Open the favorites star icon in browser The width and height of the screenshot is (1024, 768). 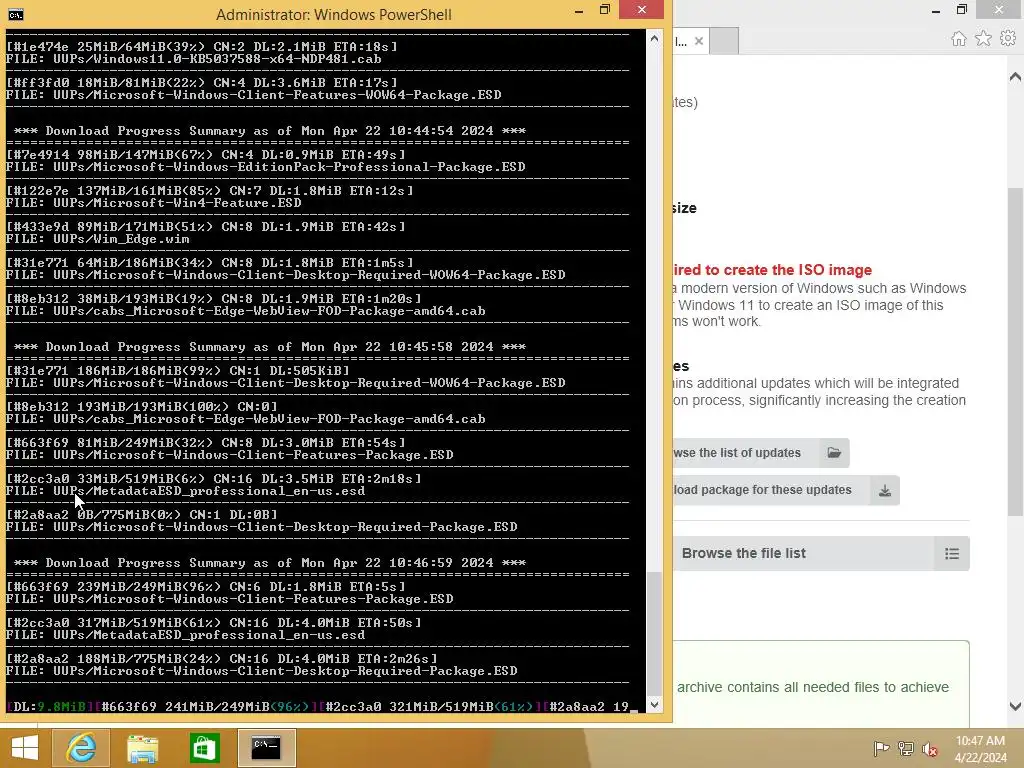(983, 39)
